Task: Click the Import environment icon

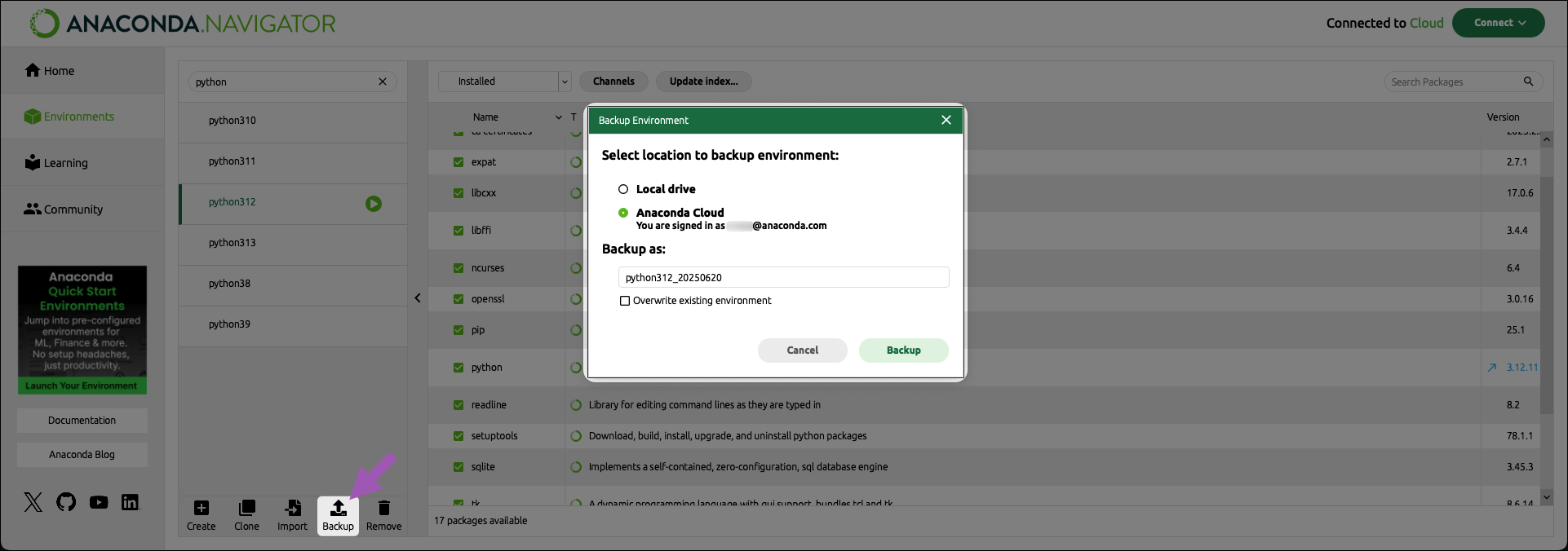Action: point(293,509)
